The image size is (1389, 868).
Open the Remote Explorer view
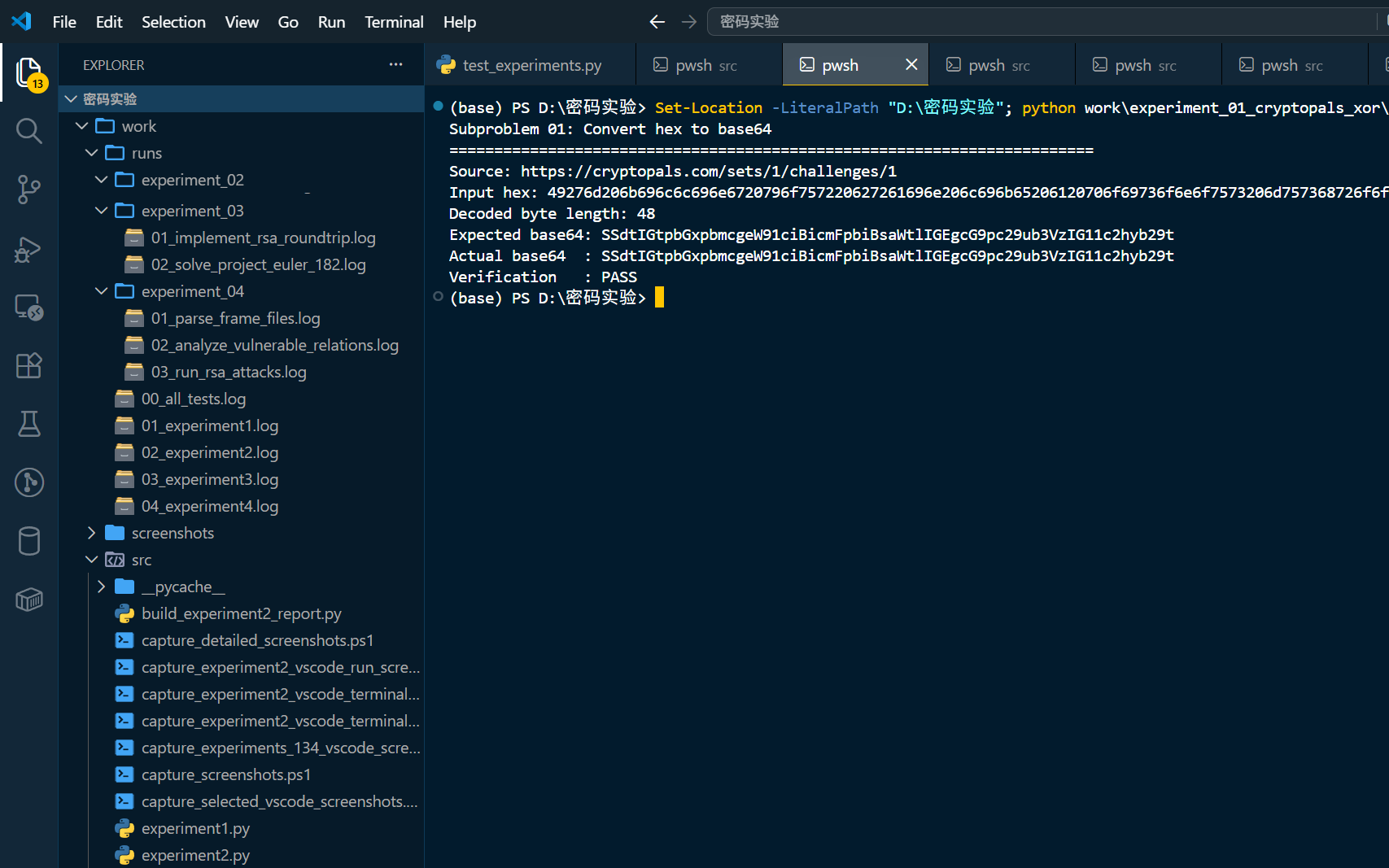point(29,307)
